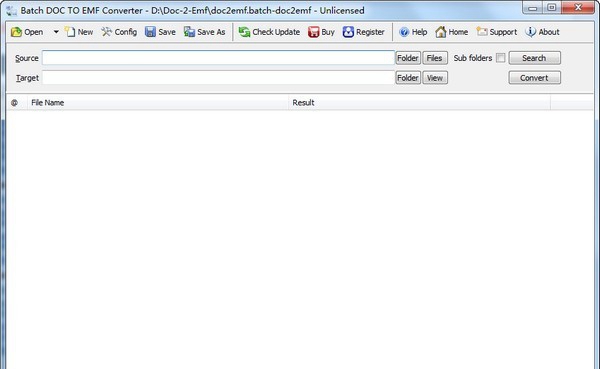Show About information
The height and width of the screenshot is (369, 600).
[542, 32]
